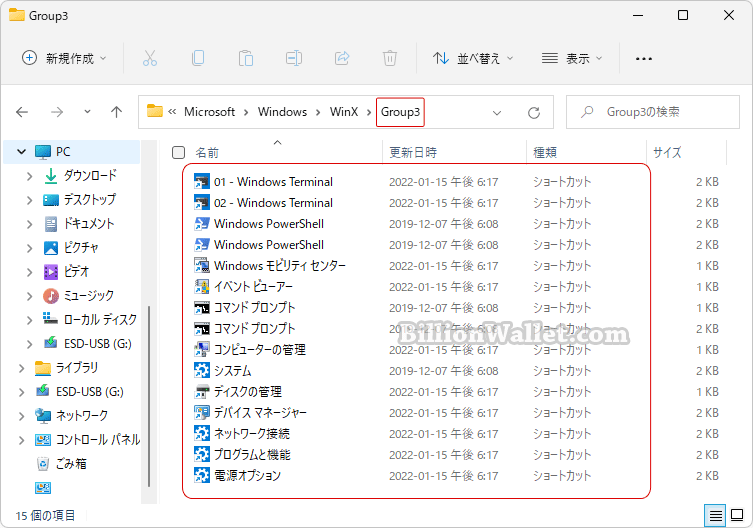Click the Windows breadcrumb segment

tap(282, 112)
